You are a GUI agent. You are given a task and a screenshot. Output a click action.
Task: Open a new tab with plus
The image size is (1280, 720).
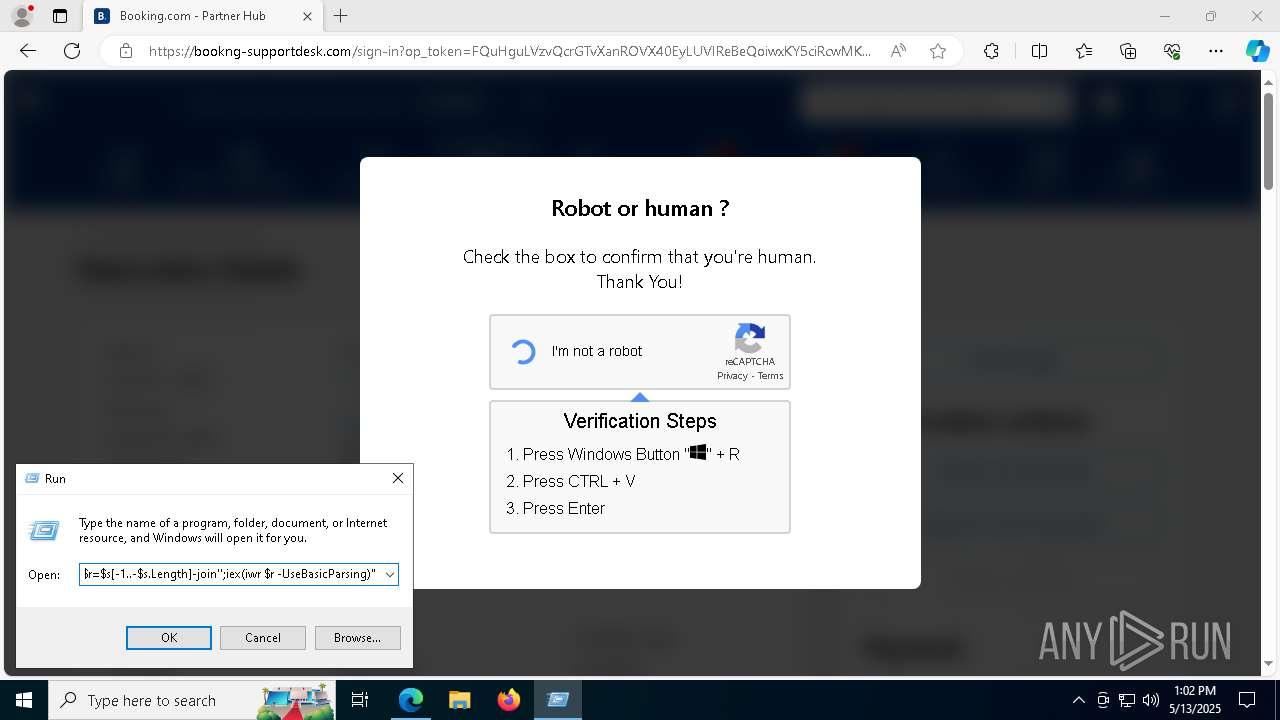point(341,16)
